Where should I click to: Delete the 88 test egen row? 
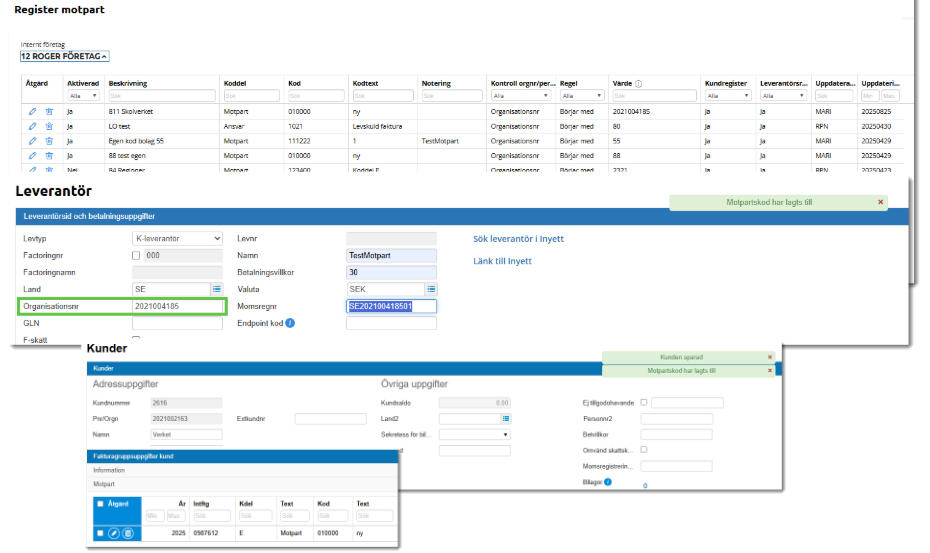pos(49,155)
